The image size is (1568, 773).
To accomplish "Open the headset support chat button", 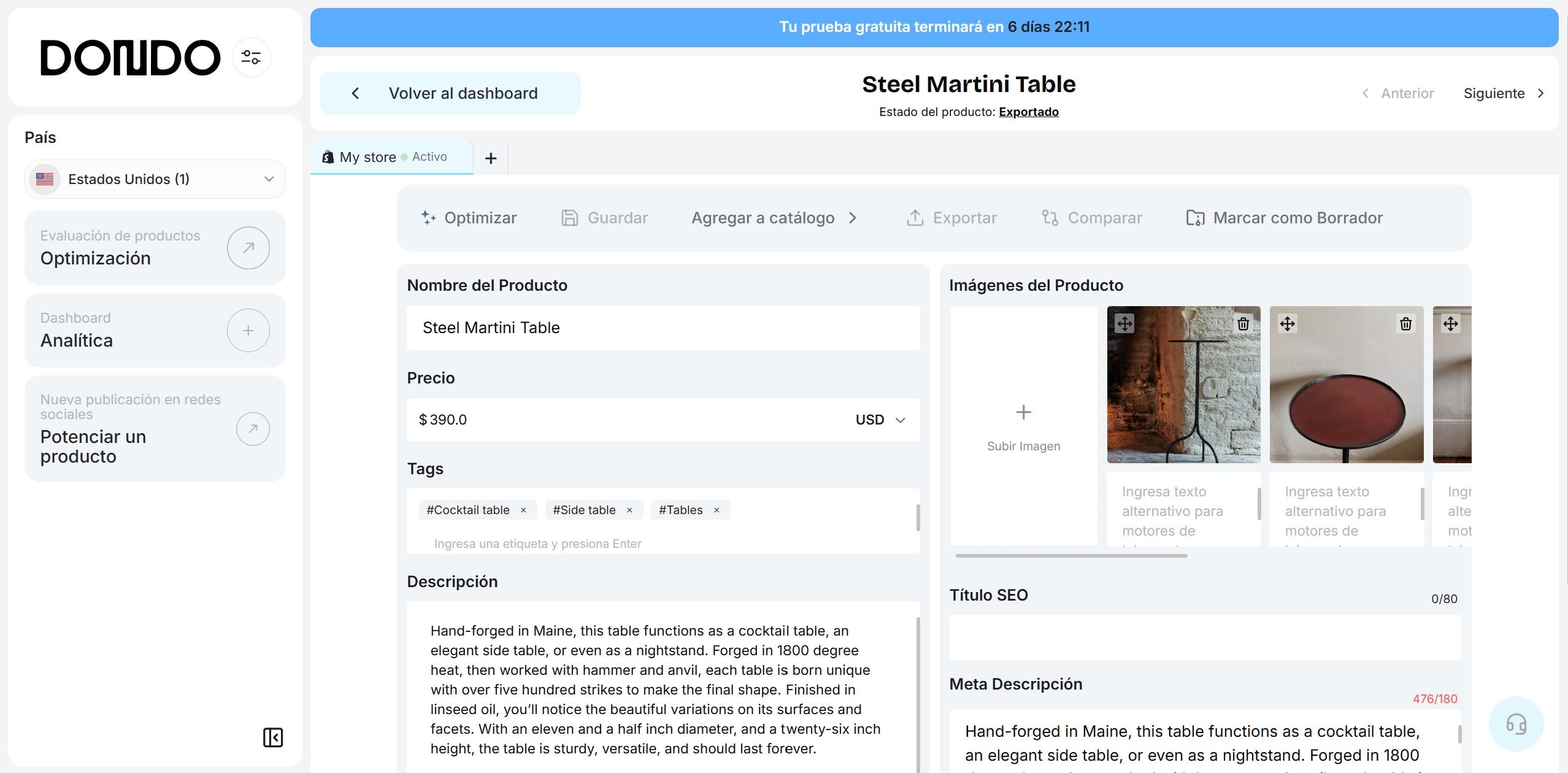I will click(1516, 724).
